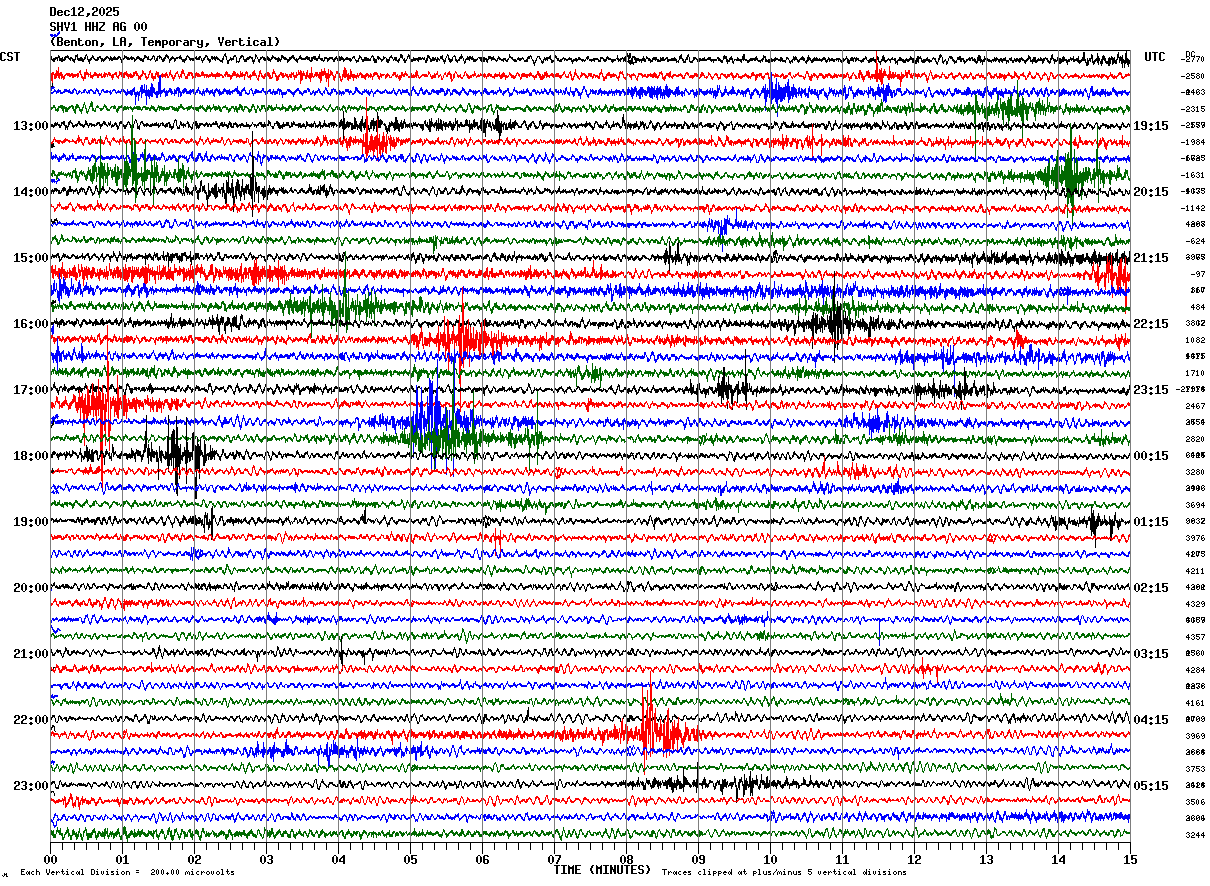The width and height of the screenshot is (1210, 886).
Task: Click the UTC timezone label
Action: point(1155,57)
